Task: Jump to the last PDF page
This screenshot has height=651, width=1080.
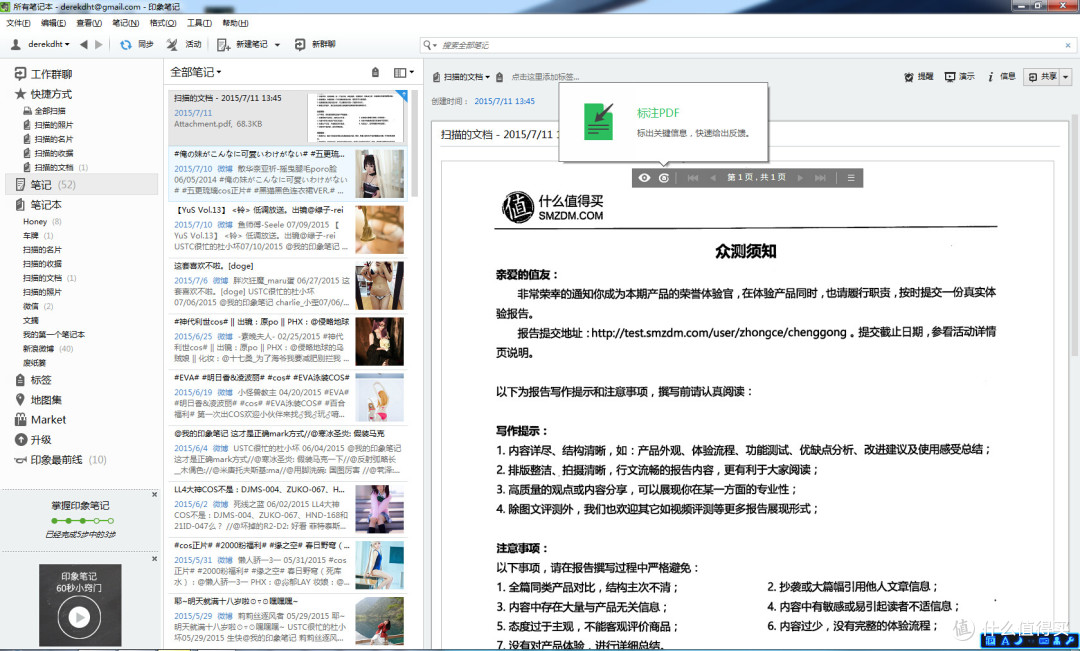Action: pos(820,178)
